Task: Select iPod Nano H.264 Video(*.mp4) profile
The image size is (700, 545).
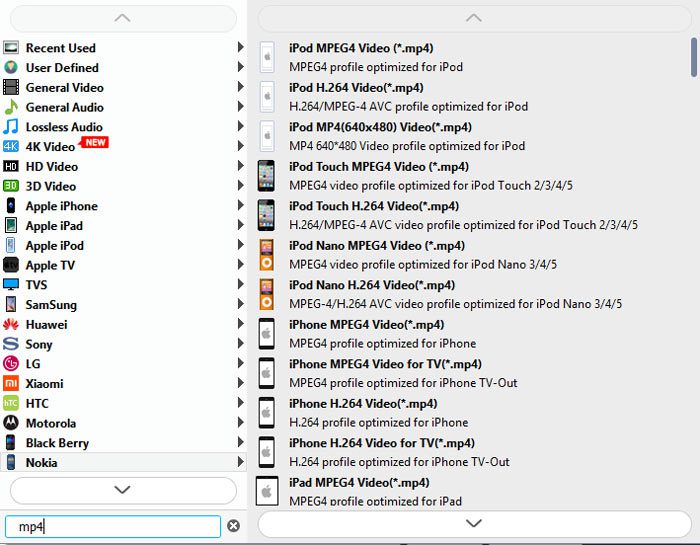Action: (x=473, y=294)
